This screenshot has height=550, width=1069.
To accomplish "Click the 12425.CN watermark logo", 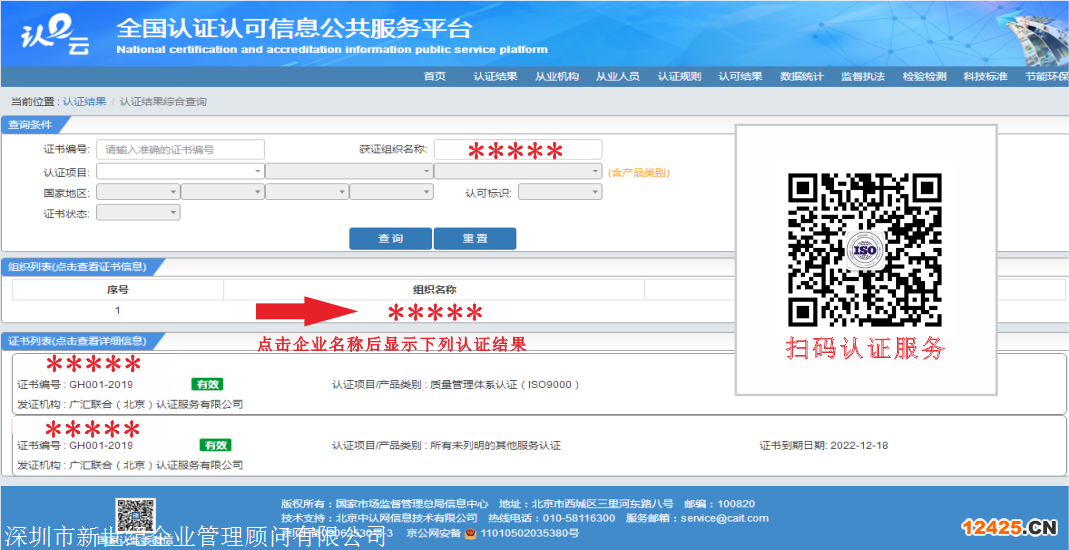I will point(1009,528).
